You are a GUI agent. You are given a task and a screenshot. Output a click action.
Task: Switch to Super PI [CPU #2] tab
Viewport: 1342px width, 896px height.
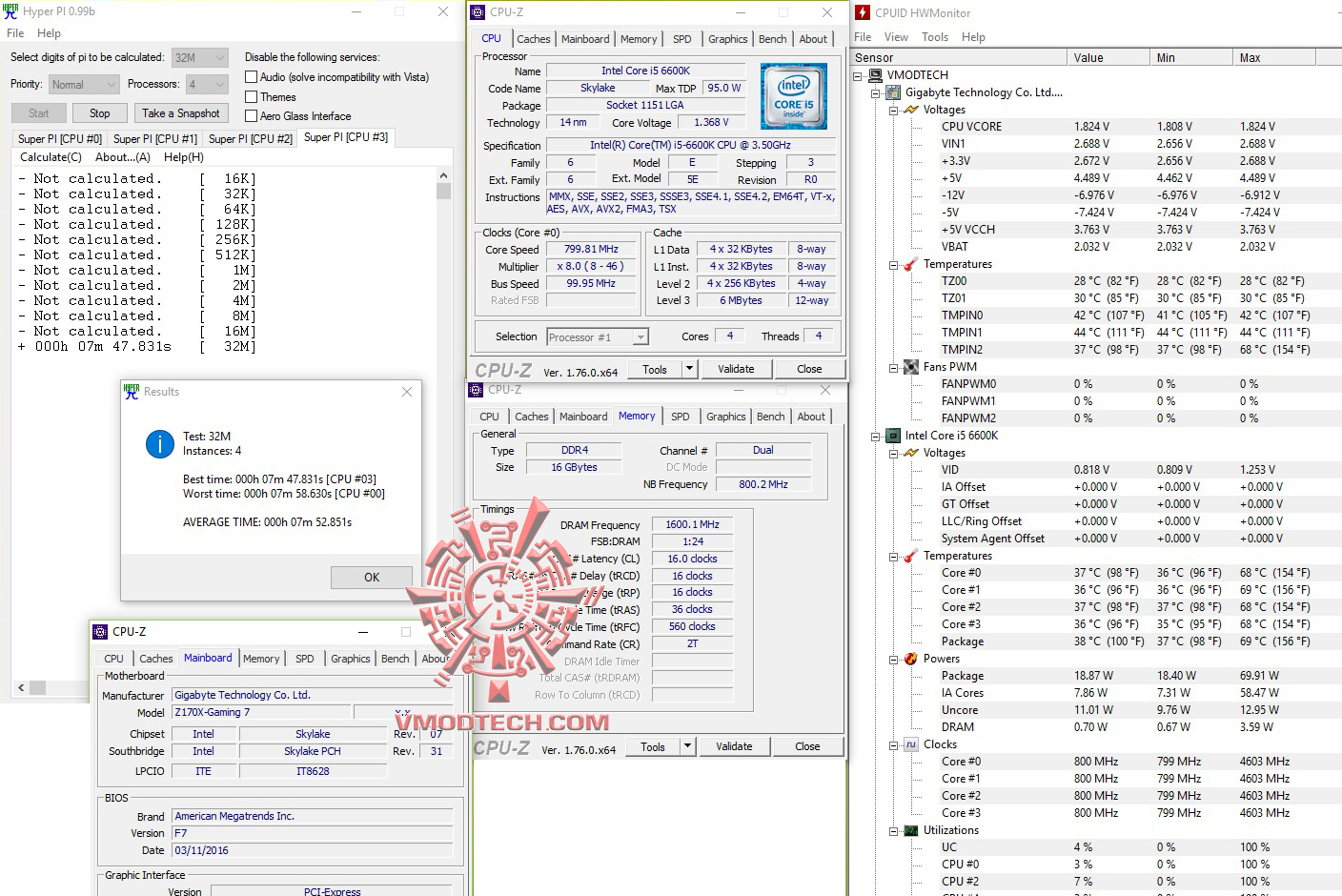tap(251, 139)
